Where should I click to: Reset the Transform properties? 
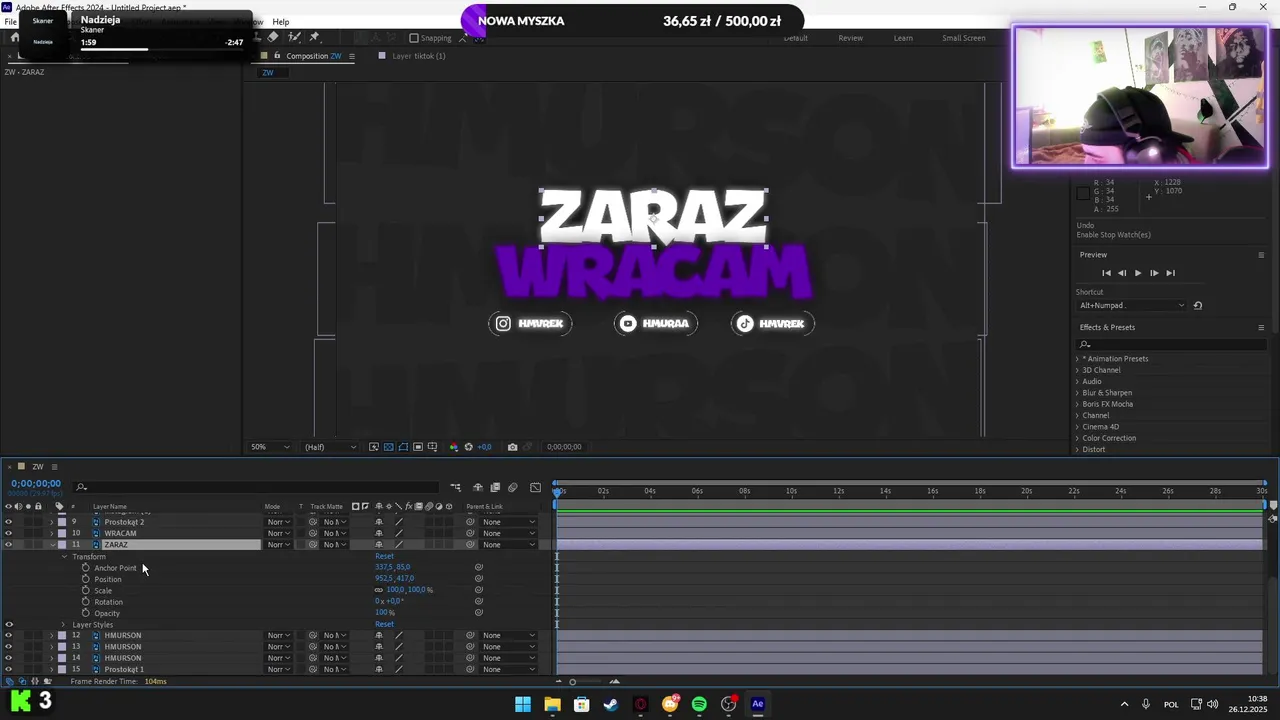pyautogui.click(x=384, y=556)
